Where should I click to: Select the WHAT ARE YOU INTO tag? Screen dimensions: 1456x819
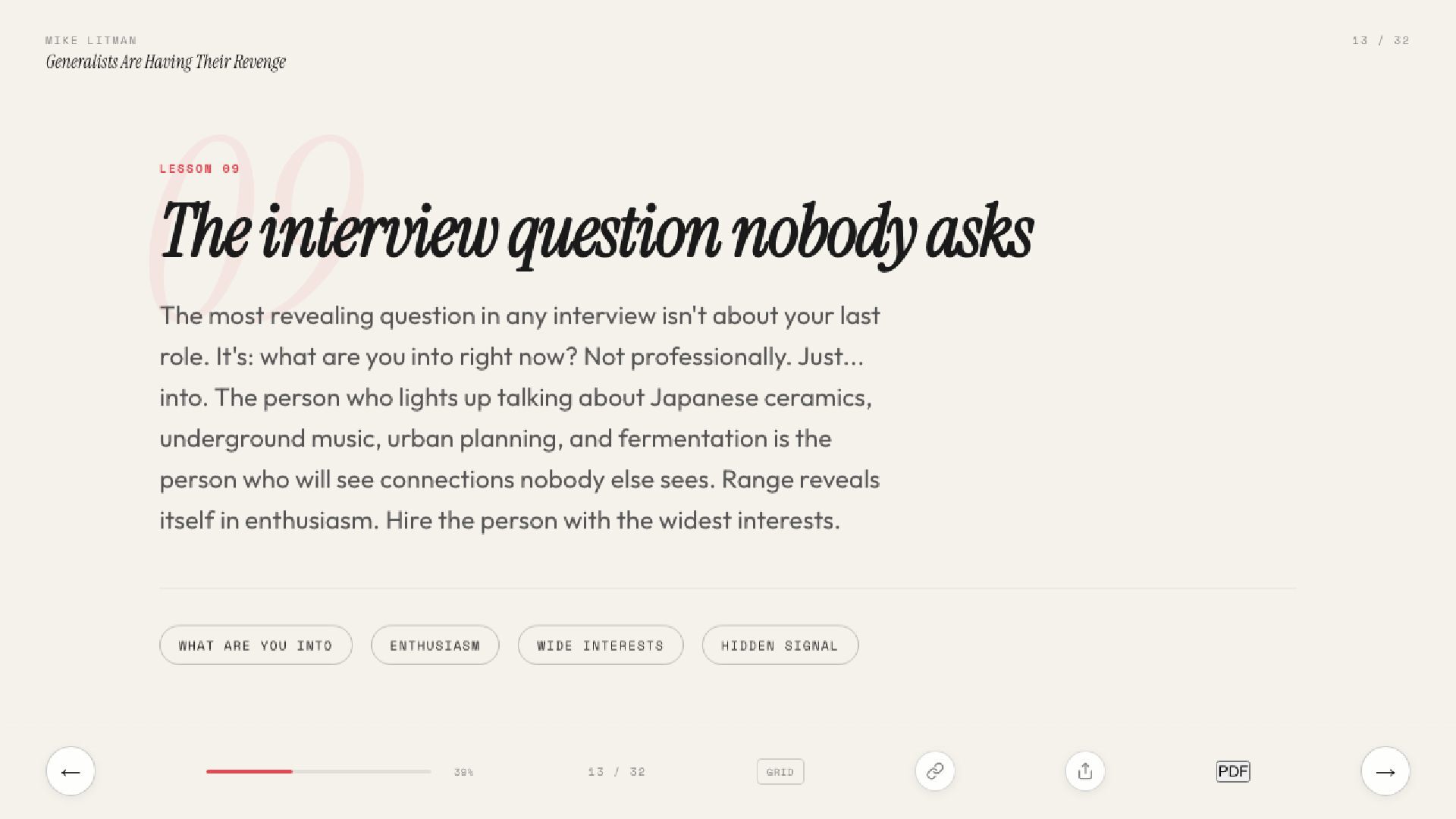pyautogui.click(x=256, y=645)
